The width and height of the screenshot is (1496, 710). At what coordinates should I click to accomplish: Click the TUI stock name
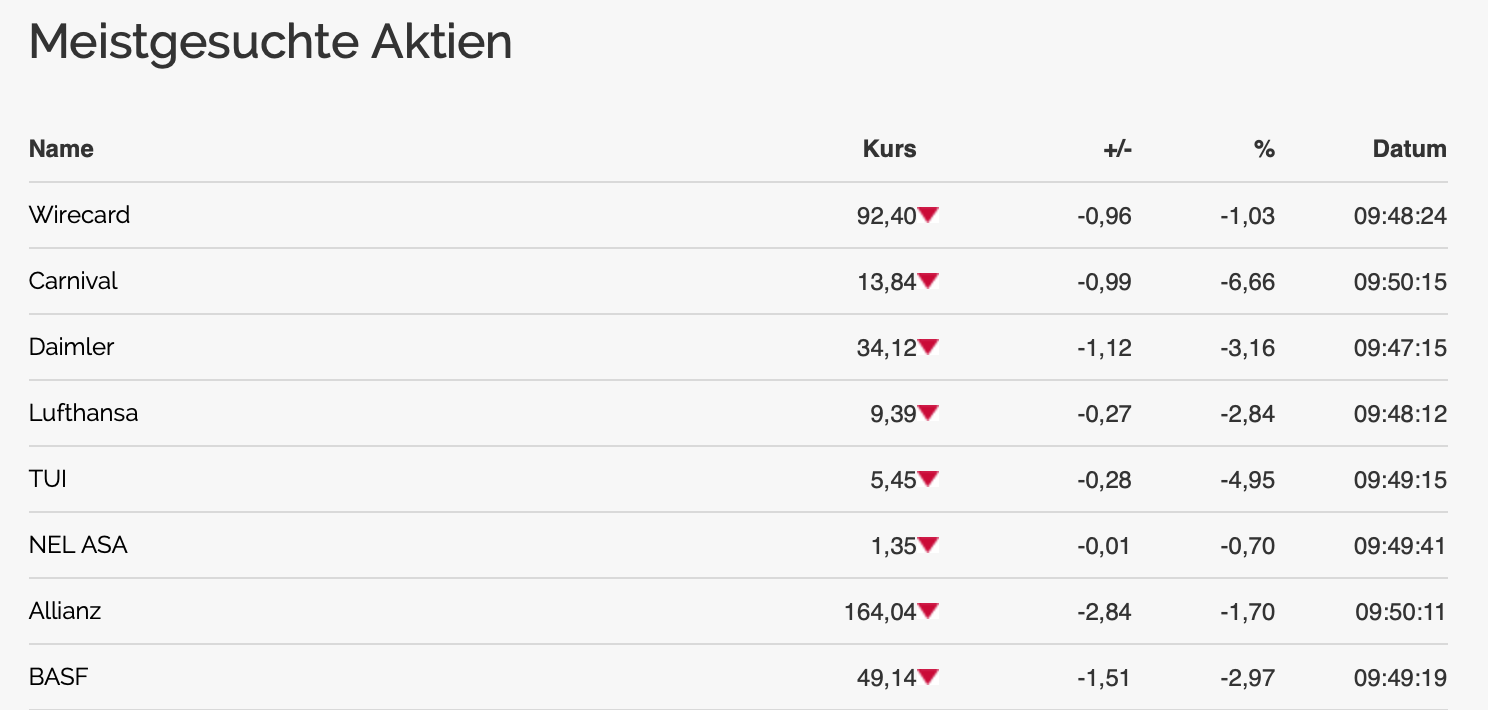coord(48,479)
